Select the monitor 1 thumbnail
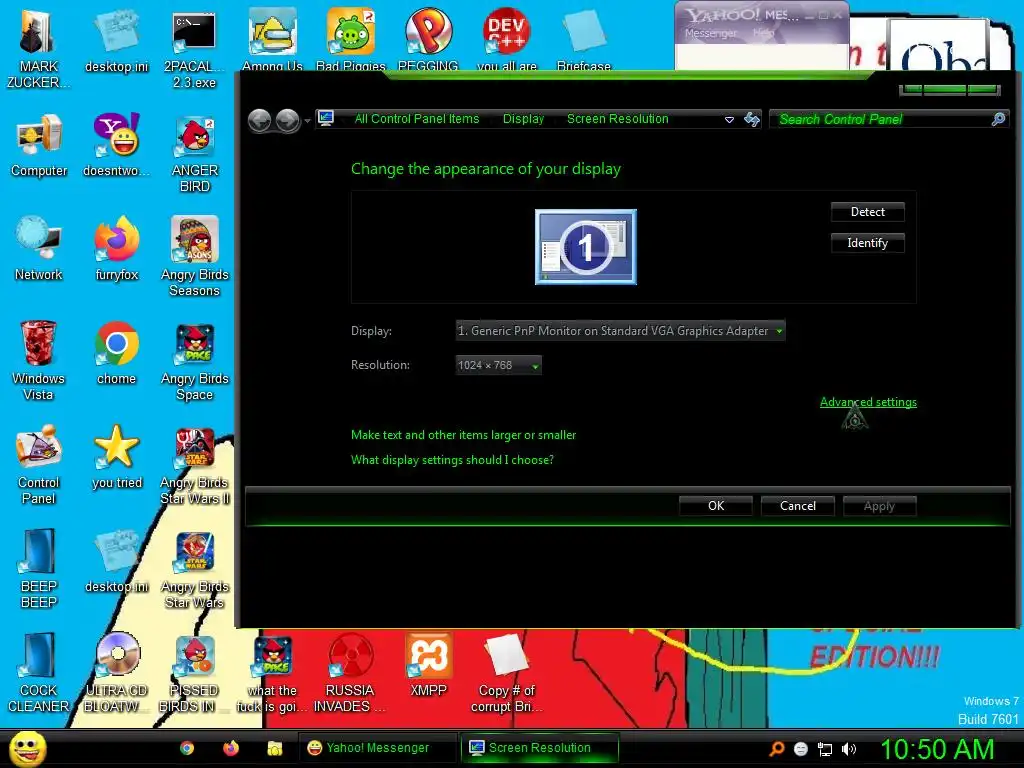The image size is (1024, 768). tap(586, 247)
